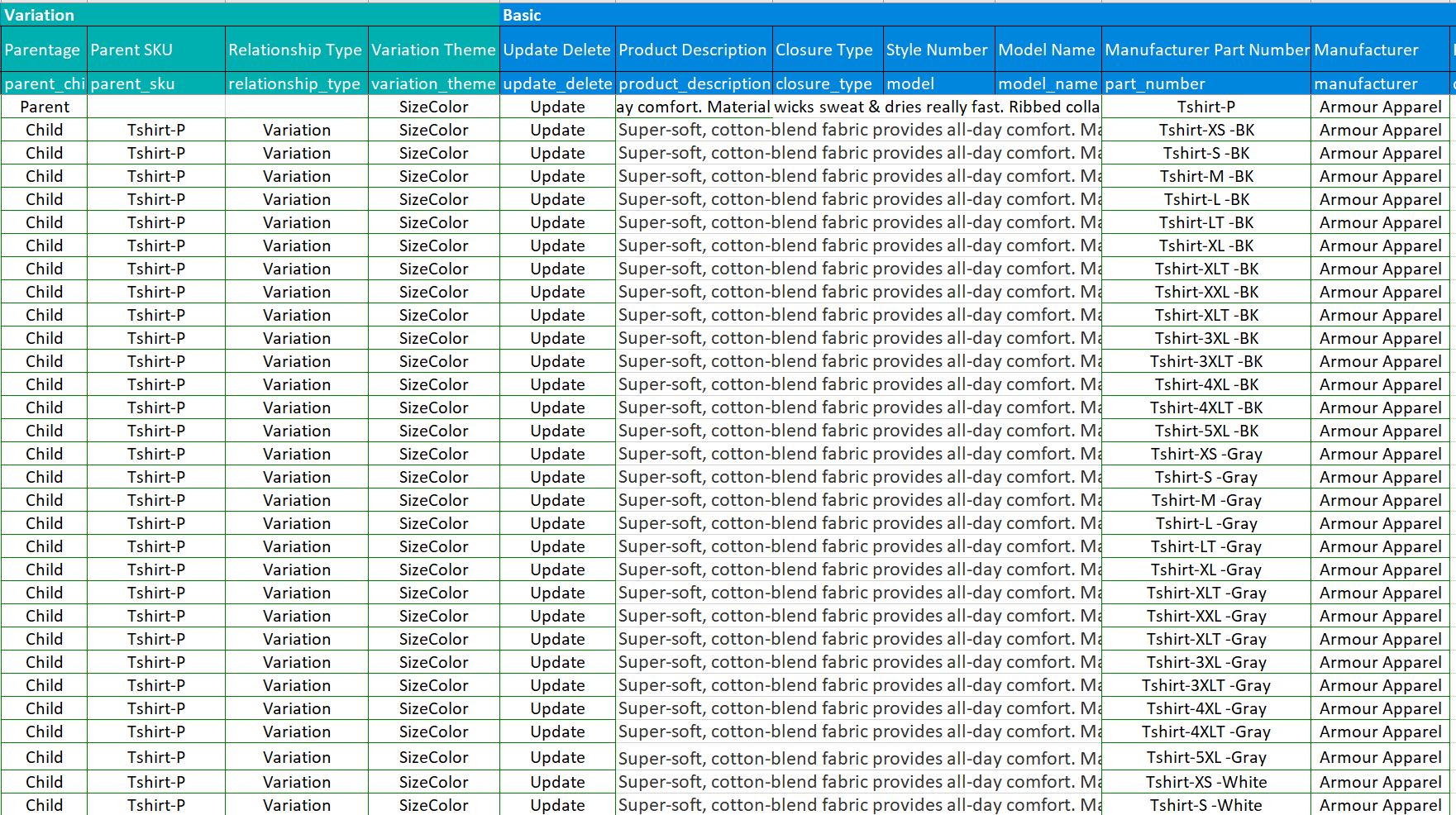The image size is (1456, 815).
Task: Select the Tshirt-L -Gray part number cell
Action: click(1206, 523)
